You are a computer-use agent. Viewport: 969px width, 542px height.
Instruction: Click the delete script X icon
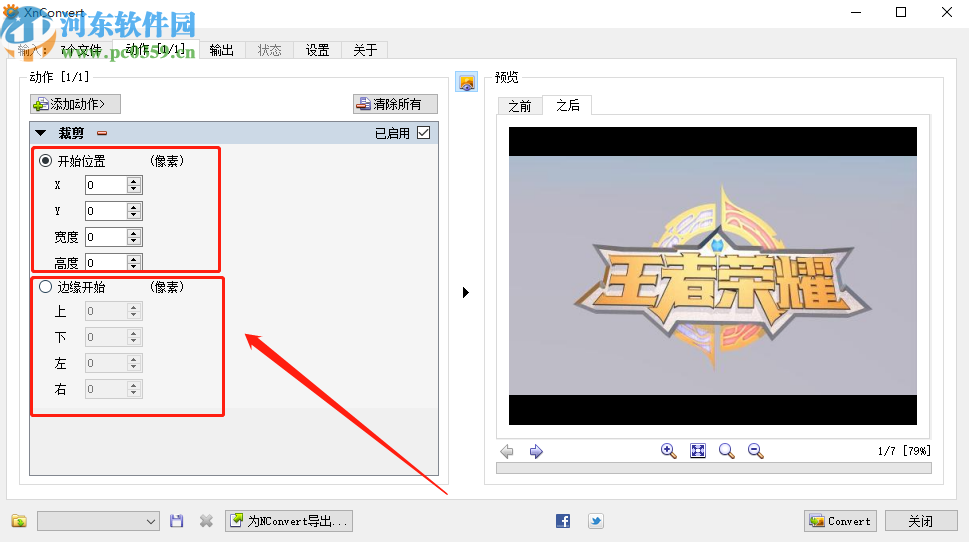[x=206, y=521]
